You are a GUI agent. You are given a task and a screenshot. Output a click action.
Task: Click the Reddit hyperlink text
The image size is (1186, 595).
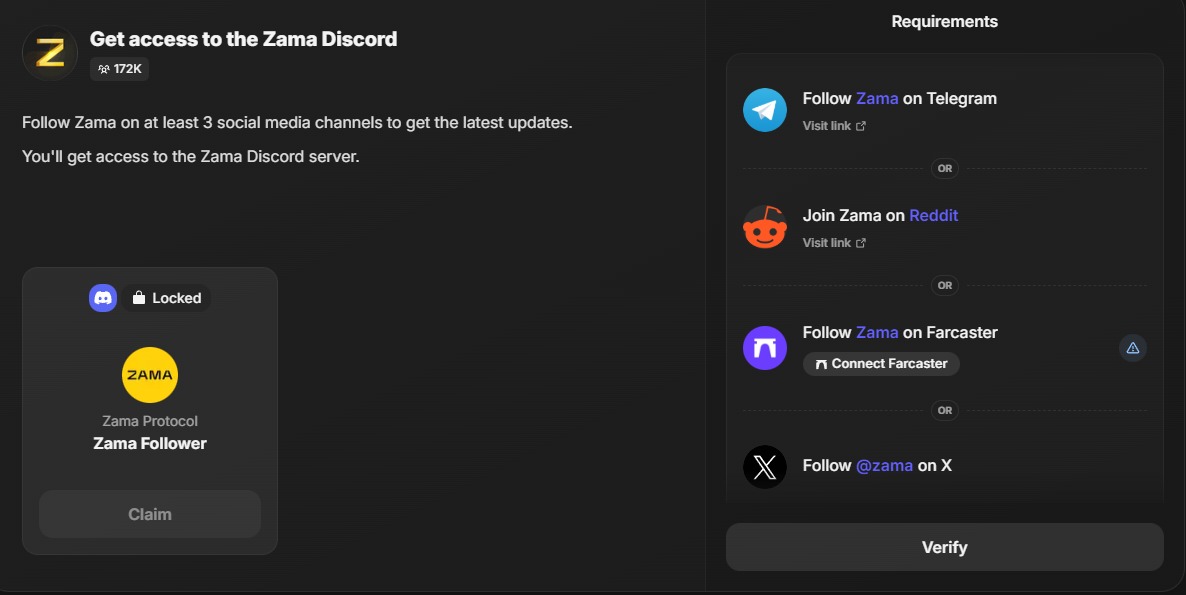(x=933, y=215)
